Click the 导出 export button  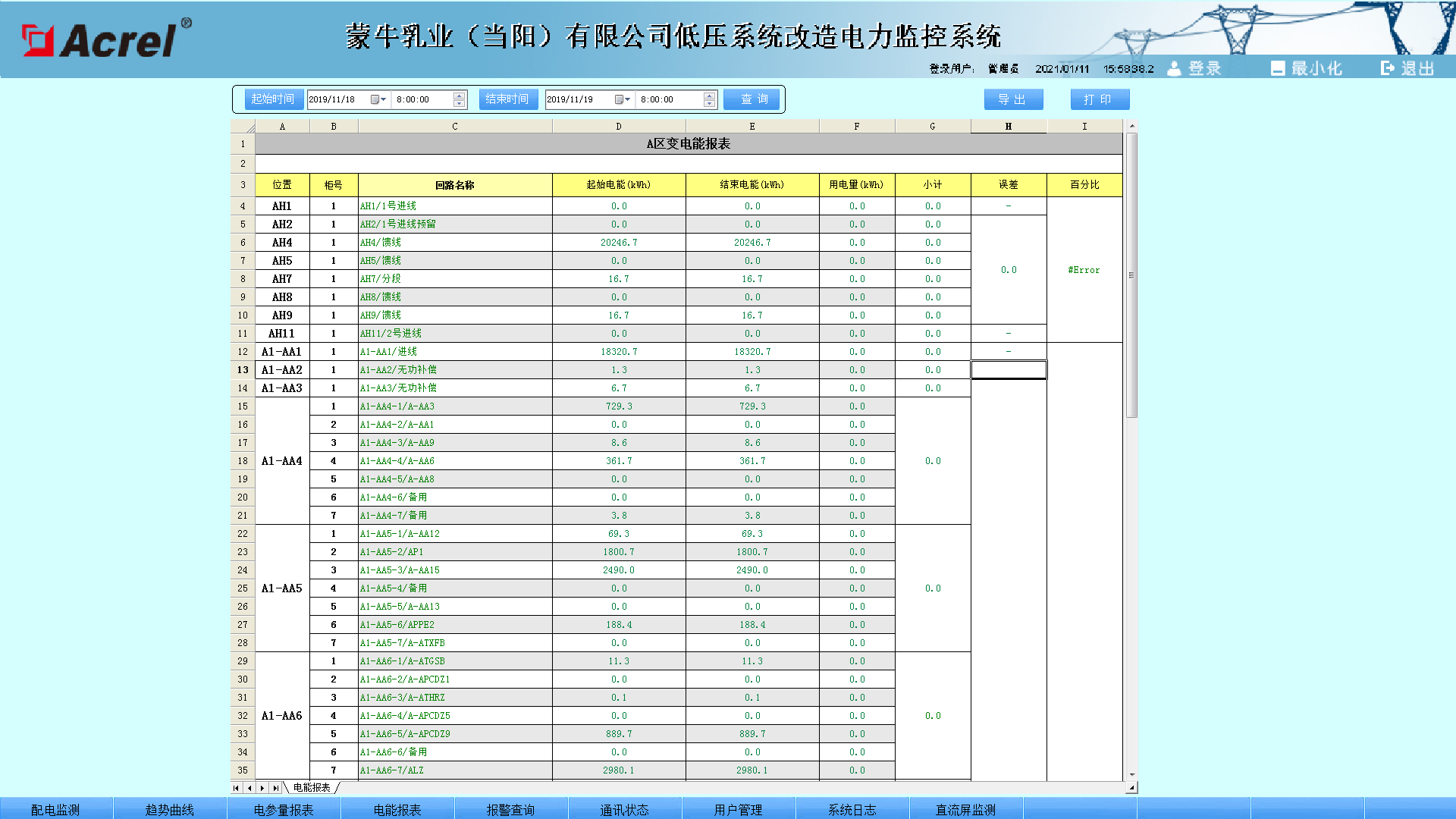(x=1012, y=99)
